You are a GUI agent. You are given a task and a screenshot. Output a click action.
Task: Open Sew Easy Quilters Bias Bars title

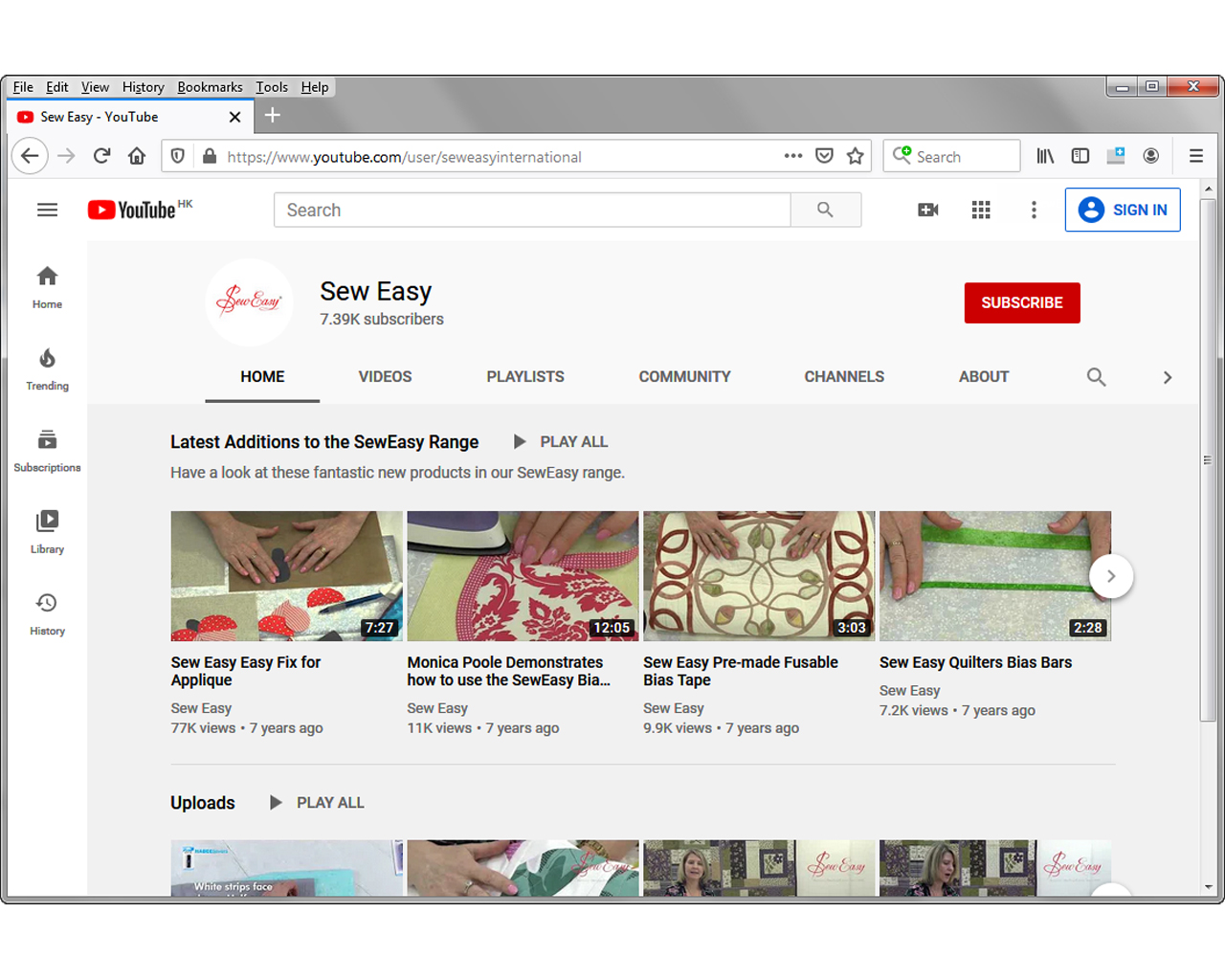(975, 662)
